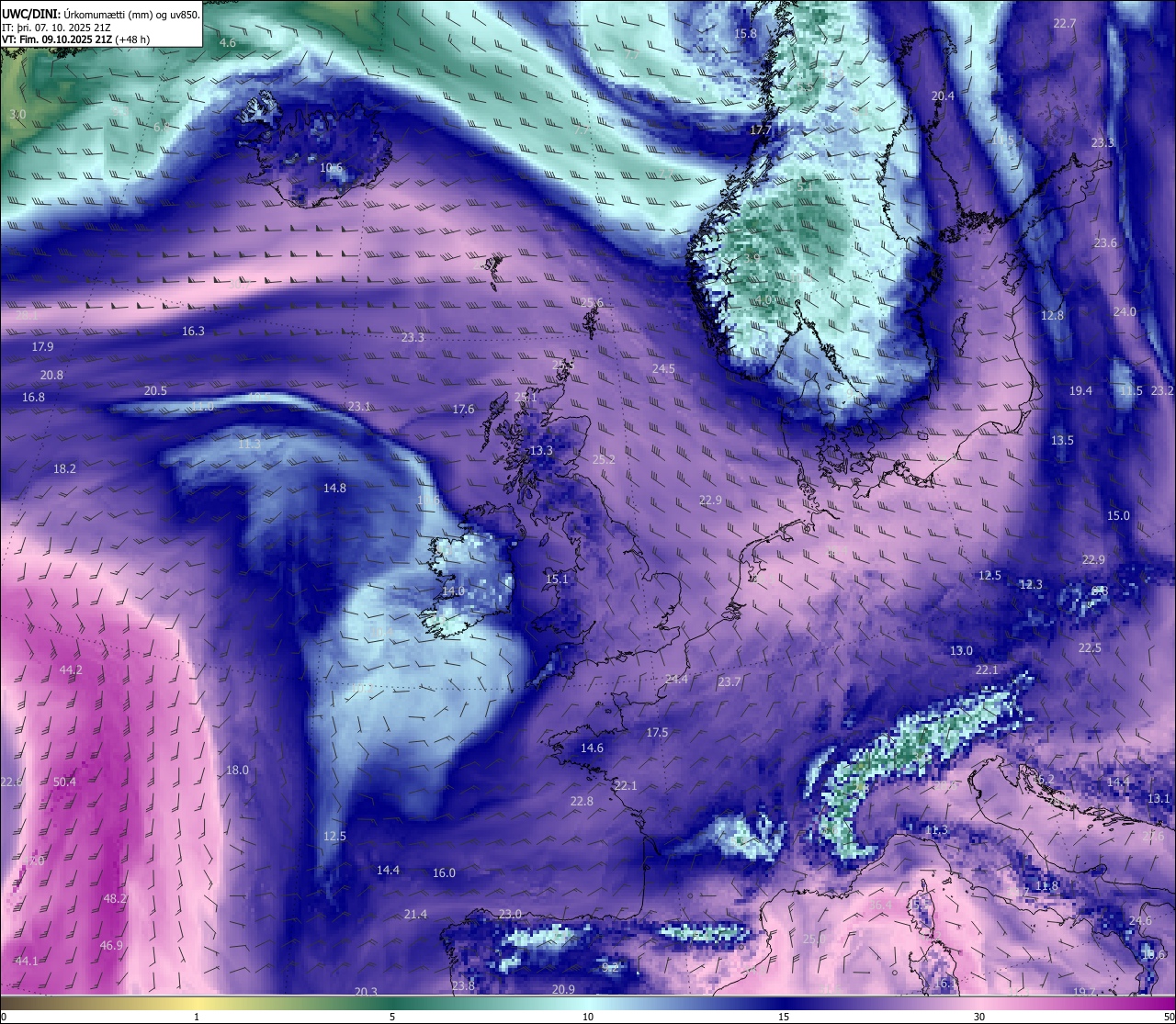Click the 22.8 value over western France

582,802
